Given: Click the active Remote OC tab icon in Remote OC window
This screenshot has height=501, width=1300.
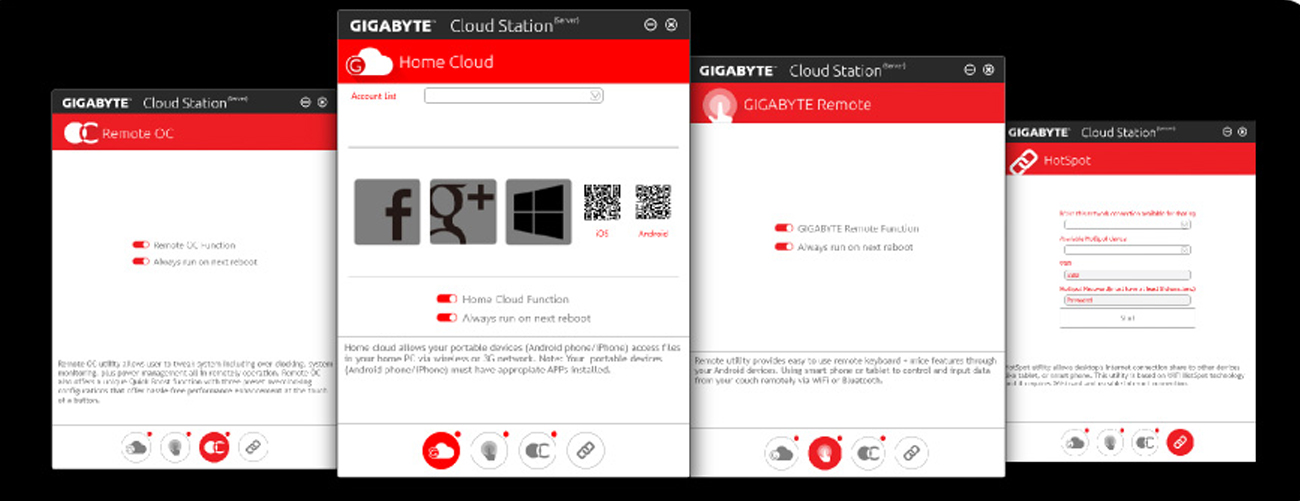Looking at the screenshot, I should [x=214, y=447].
